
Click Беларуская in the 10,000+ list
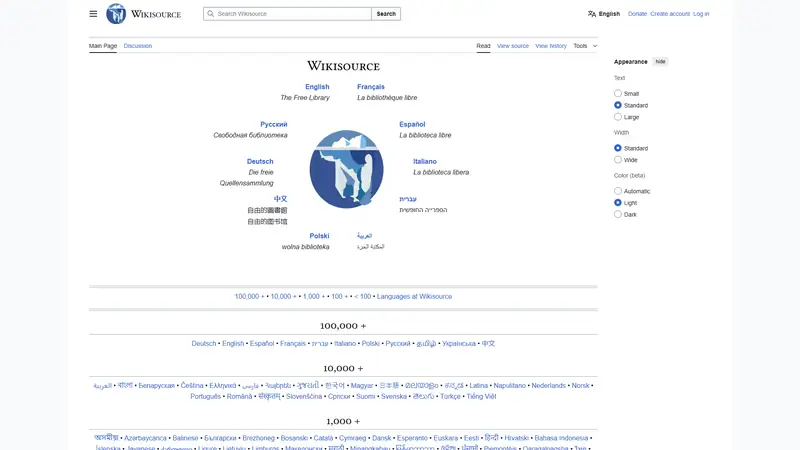tap(157, 386)
